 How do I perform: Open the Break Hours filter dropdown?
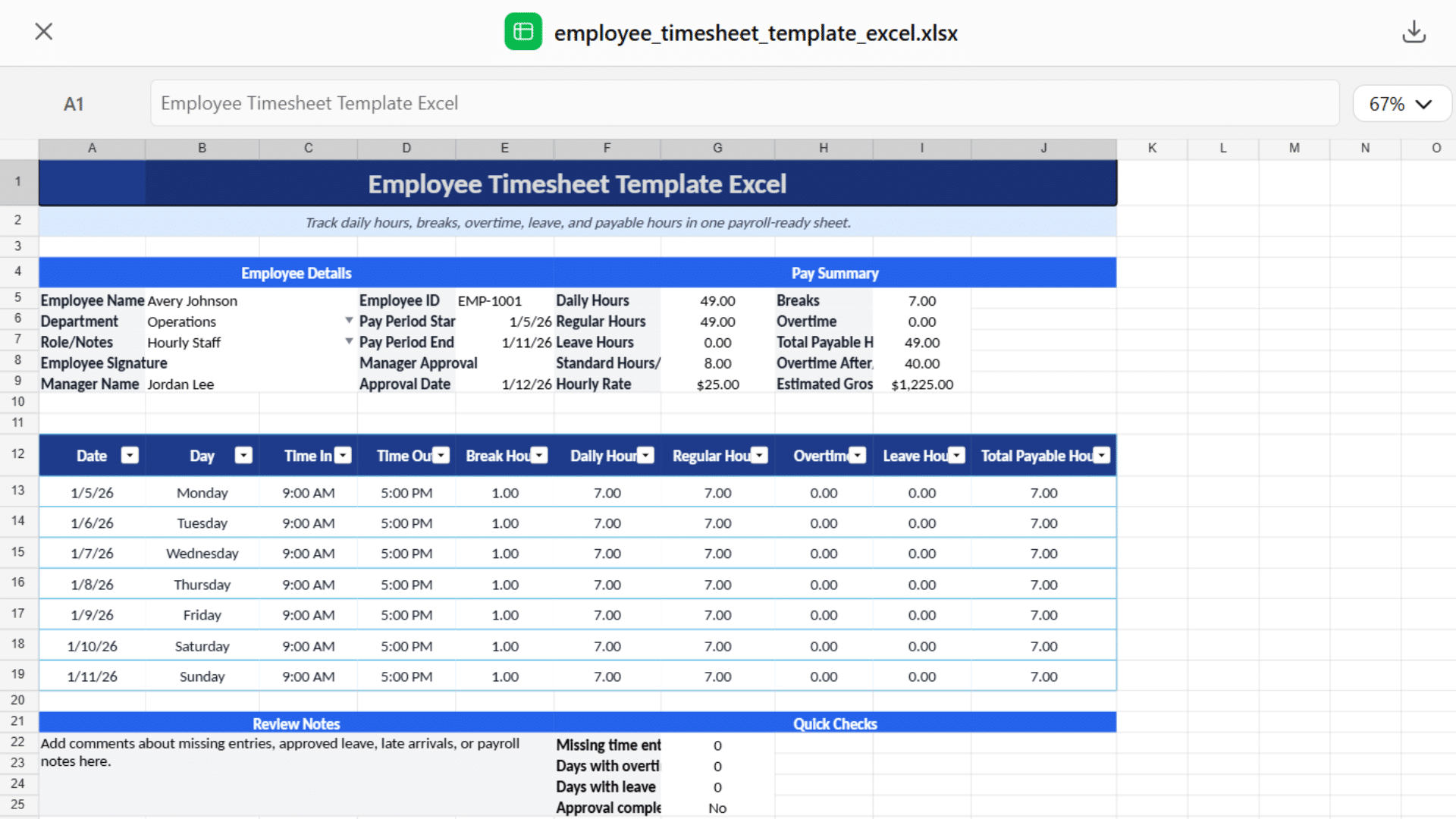pyautogui.click(x=539, y=455)
